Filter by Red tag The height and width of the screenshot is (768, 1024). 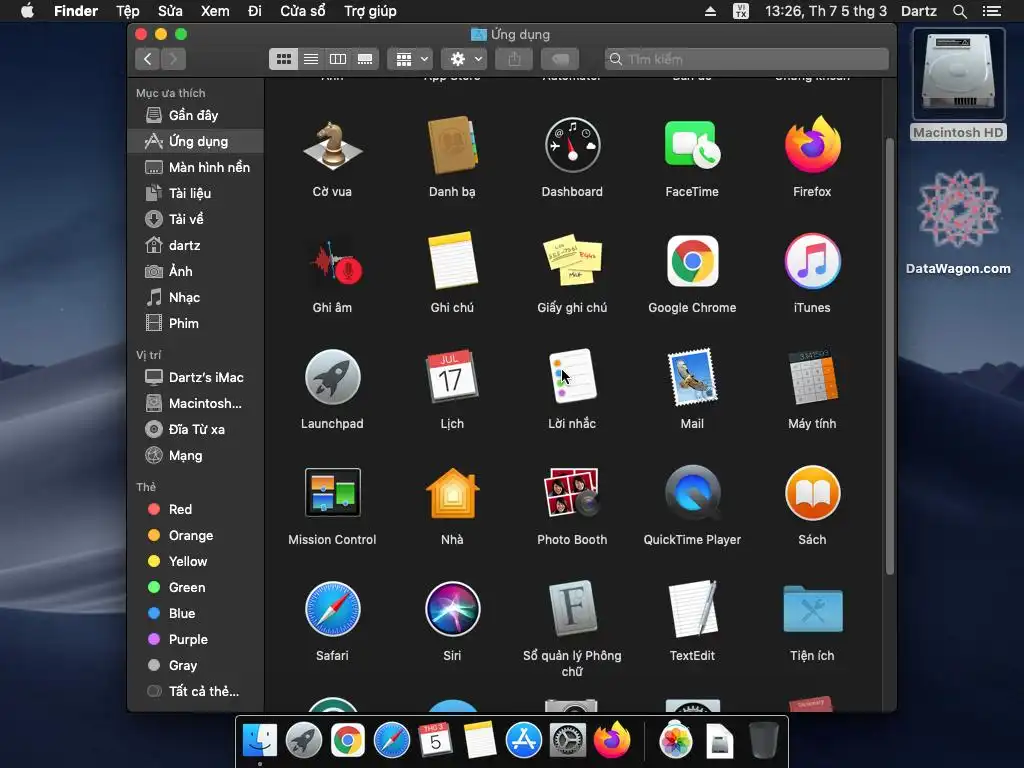pos(196,509)
